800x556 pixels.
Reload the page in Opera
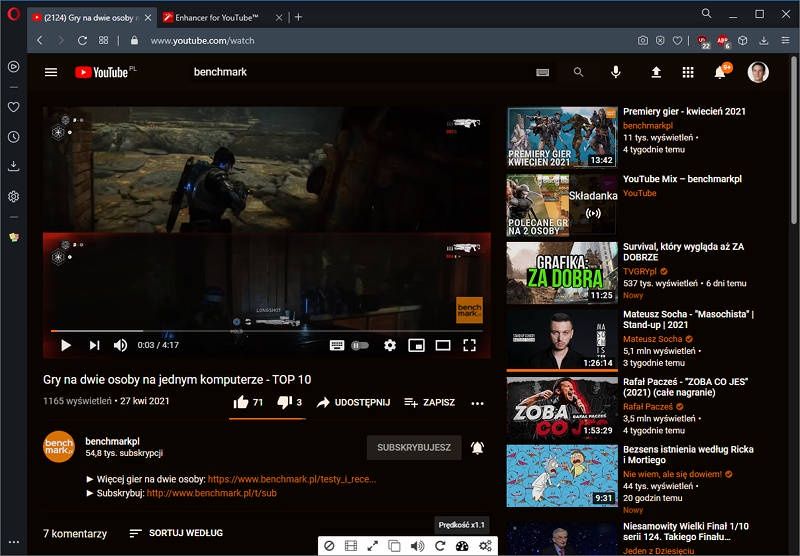coord(82,40)
